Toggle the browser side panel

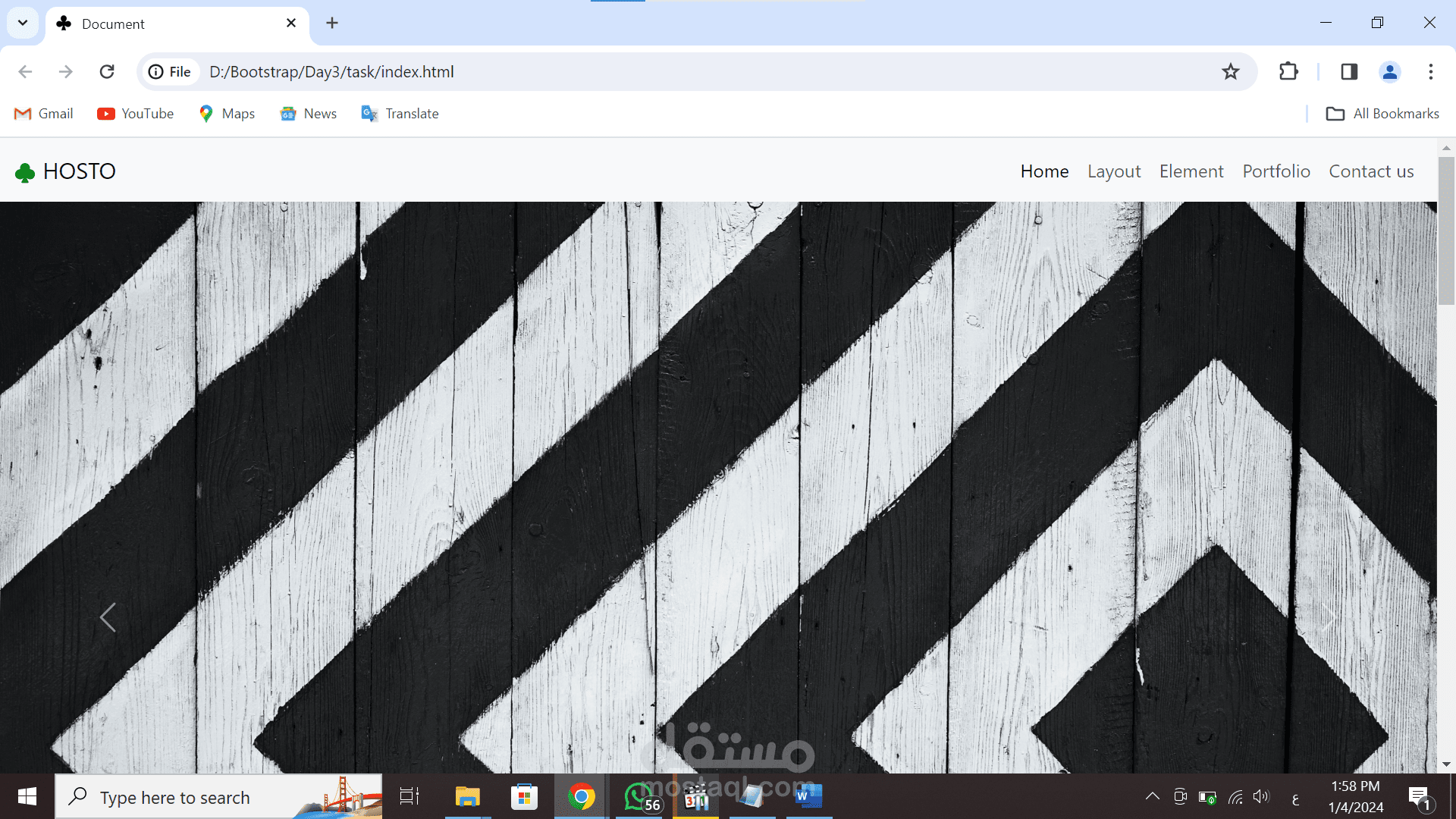[1349, 71]
